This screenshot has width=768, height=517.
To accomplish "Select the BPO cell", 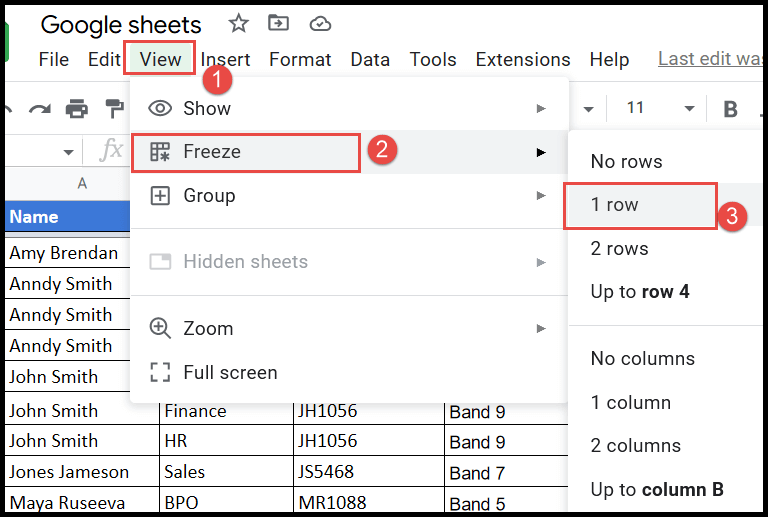I will [x=226, y=502].
